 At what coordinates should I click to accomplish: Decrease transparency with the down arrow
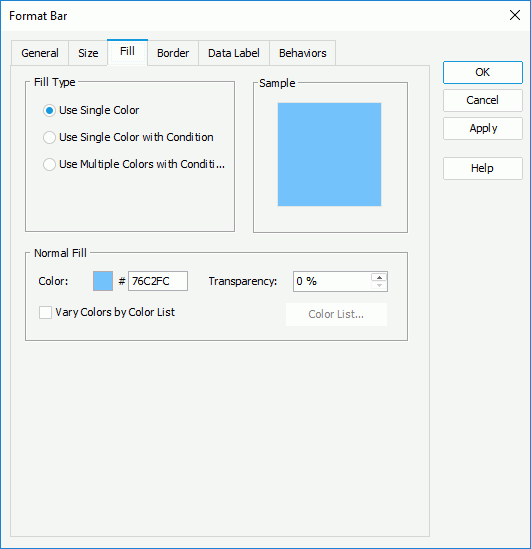pyautogui.click(x=379, y=286)
